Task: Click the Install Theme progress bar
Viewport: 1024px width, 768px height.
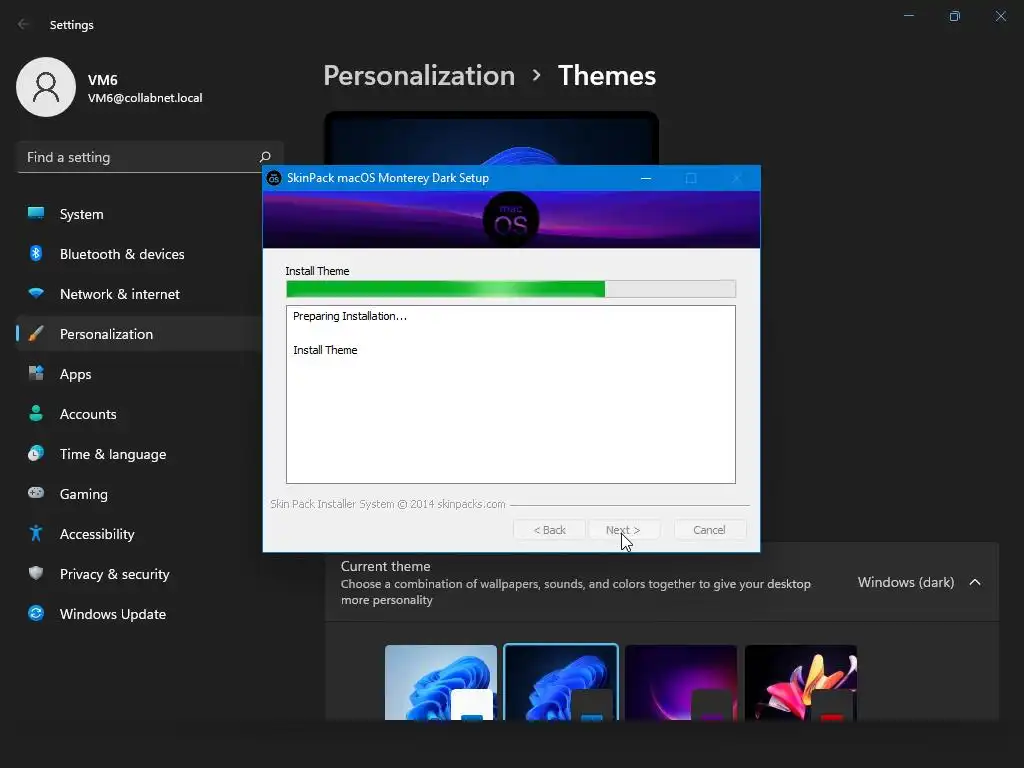Action: tap(511, 289)
